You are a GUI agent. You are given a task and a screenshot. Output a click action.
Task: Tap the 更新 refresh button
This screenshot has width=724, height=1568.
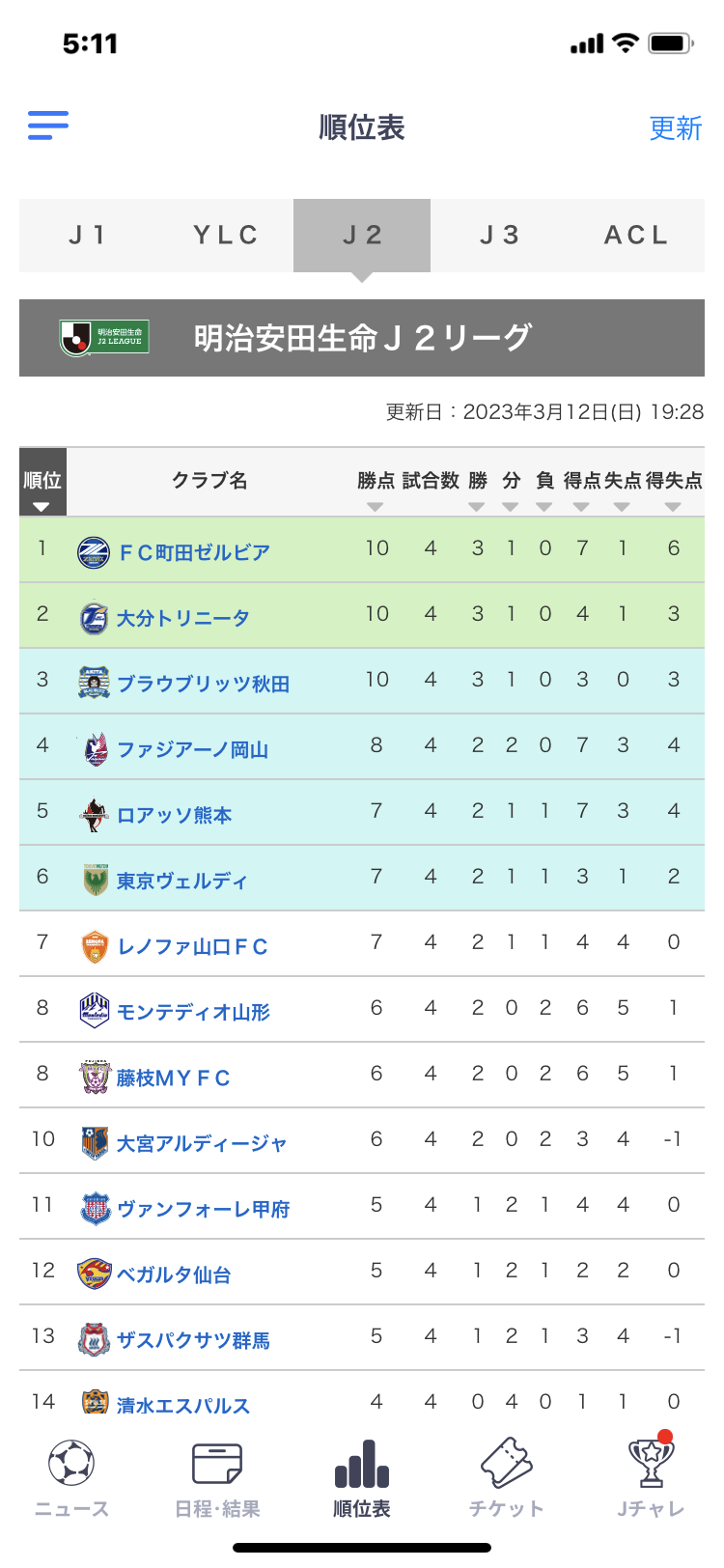click(x=675, y=127)
